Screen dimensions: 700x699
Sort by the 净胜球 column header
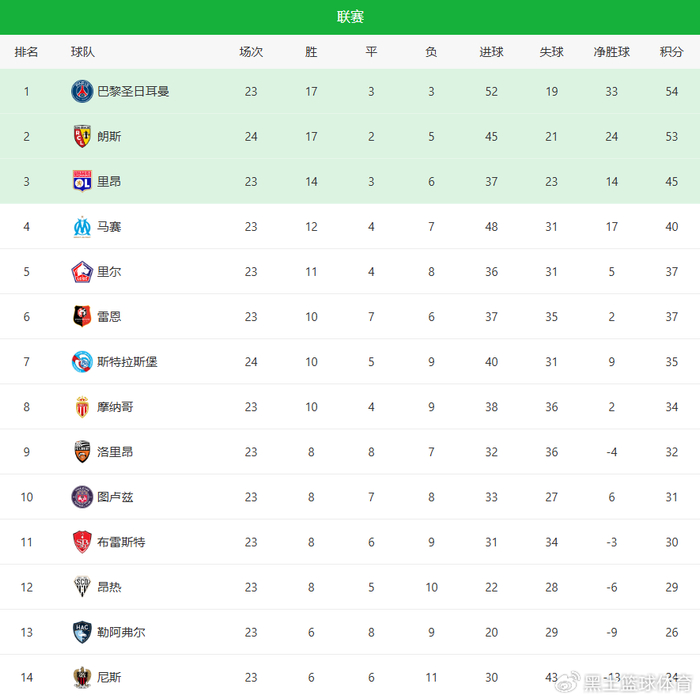click(x=611, y=52)
